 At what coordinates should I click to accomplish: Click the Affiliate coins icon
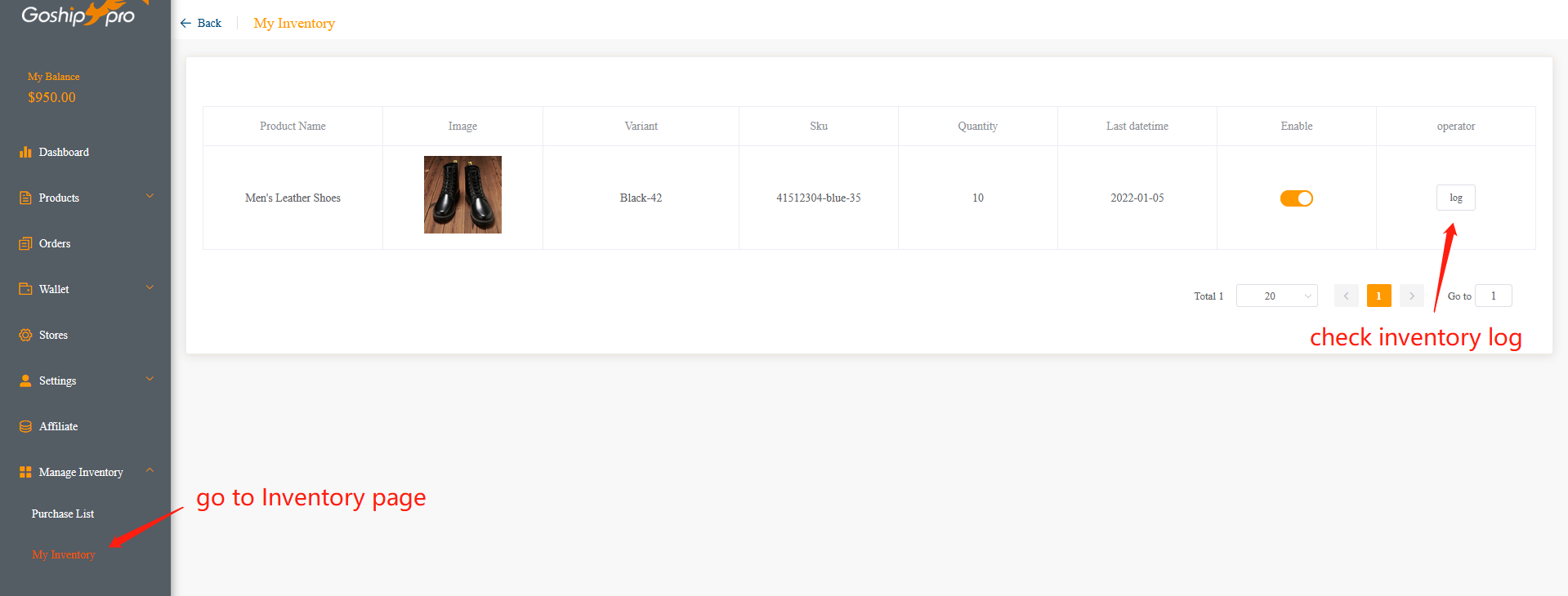tap(25, 426)
